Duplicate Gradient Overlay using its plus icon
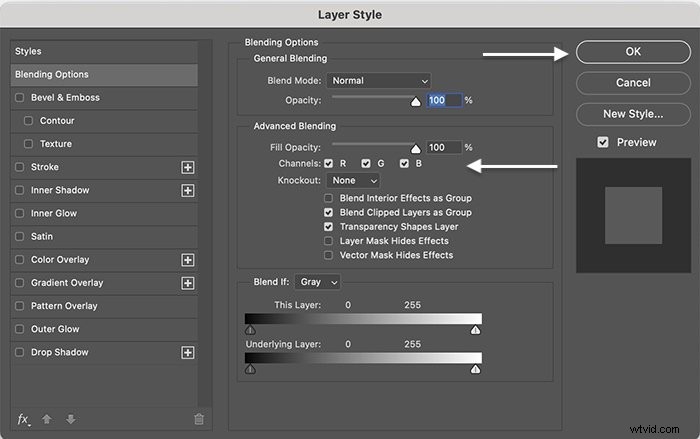The height and width of the screenshot is (439, 700). tap(188, 283)
